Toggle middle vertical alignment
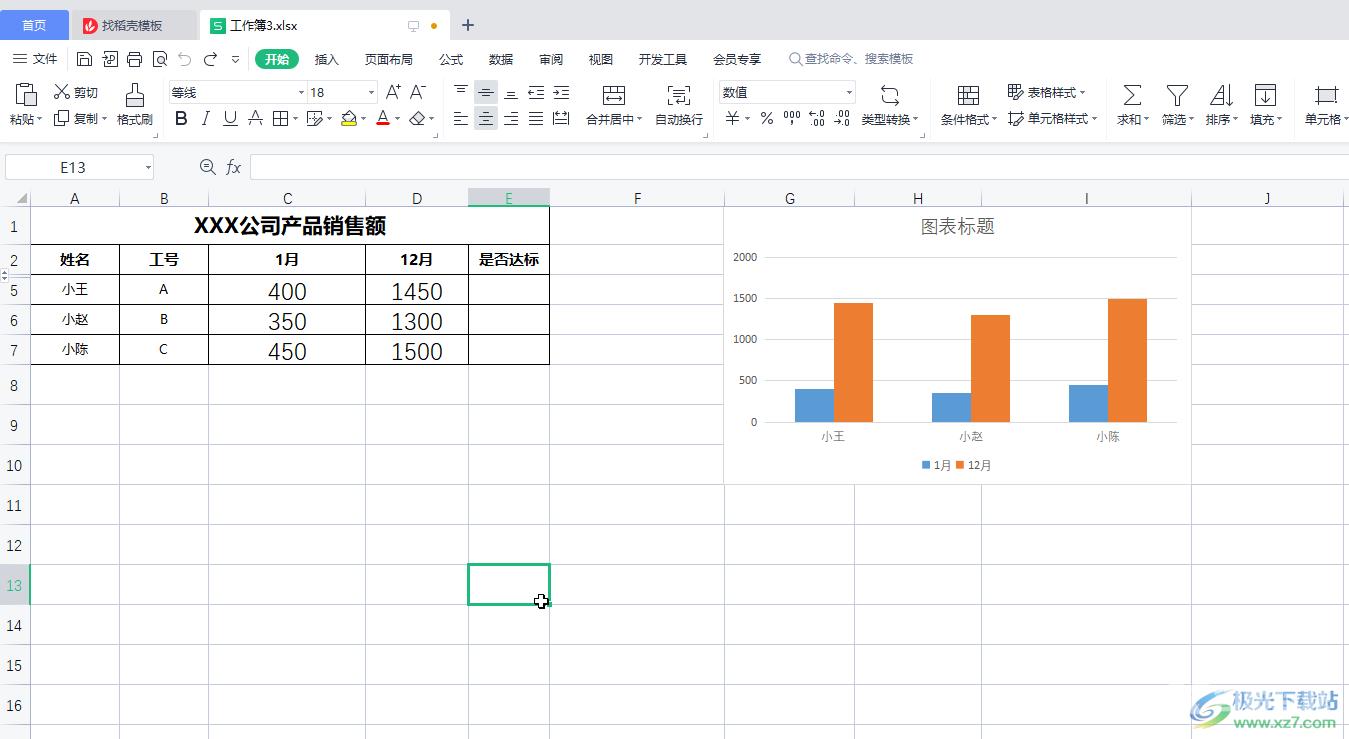The width and height of the screenshot is (1349, 739). (486, 92)
